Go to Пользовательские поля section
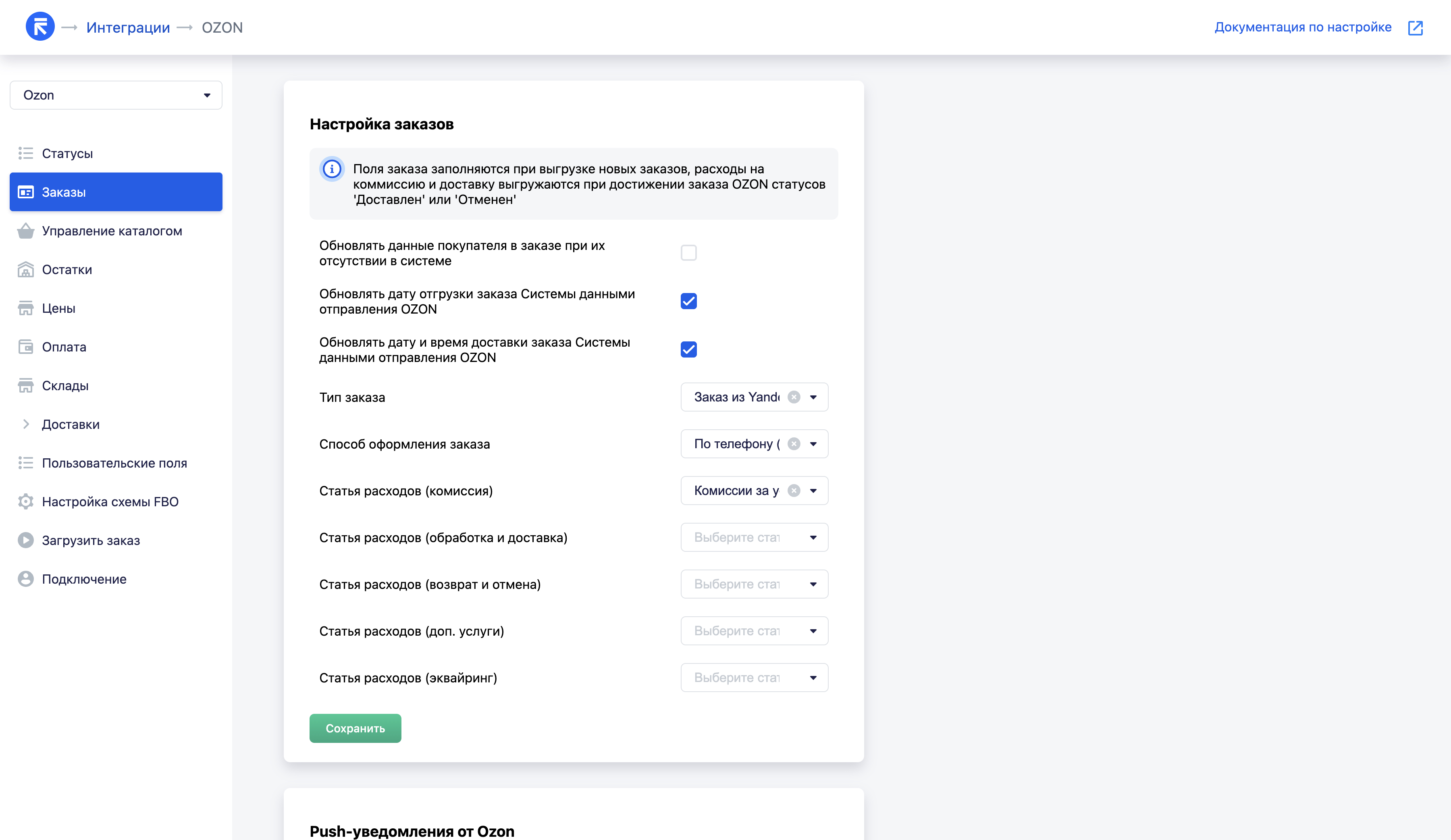 click(x=114, y=463)
